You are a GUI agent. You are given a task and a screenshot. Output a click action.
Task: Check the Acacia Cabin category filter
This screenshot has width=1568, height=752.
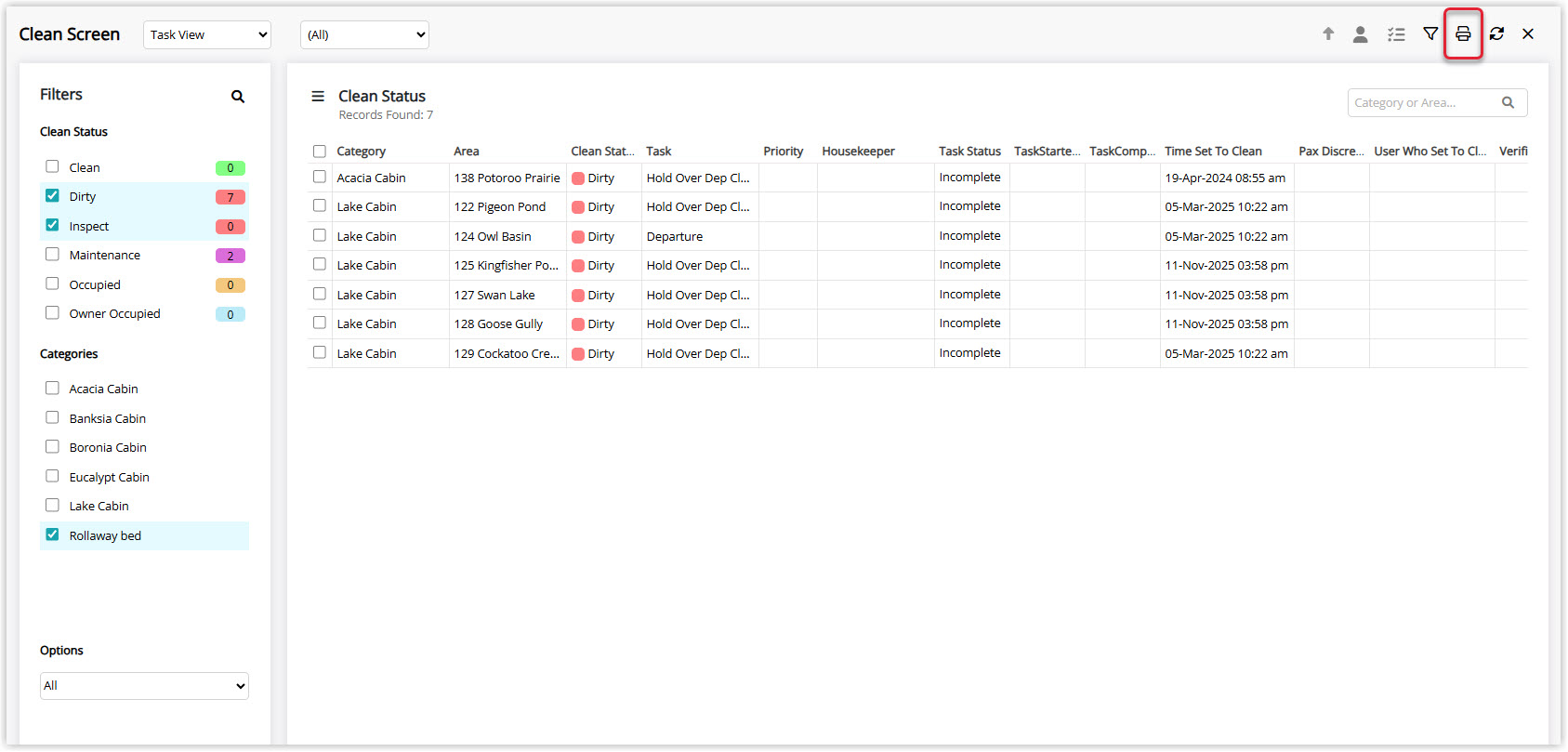tap(52, 388)
